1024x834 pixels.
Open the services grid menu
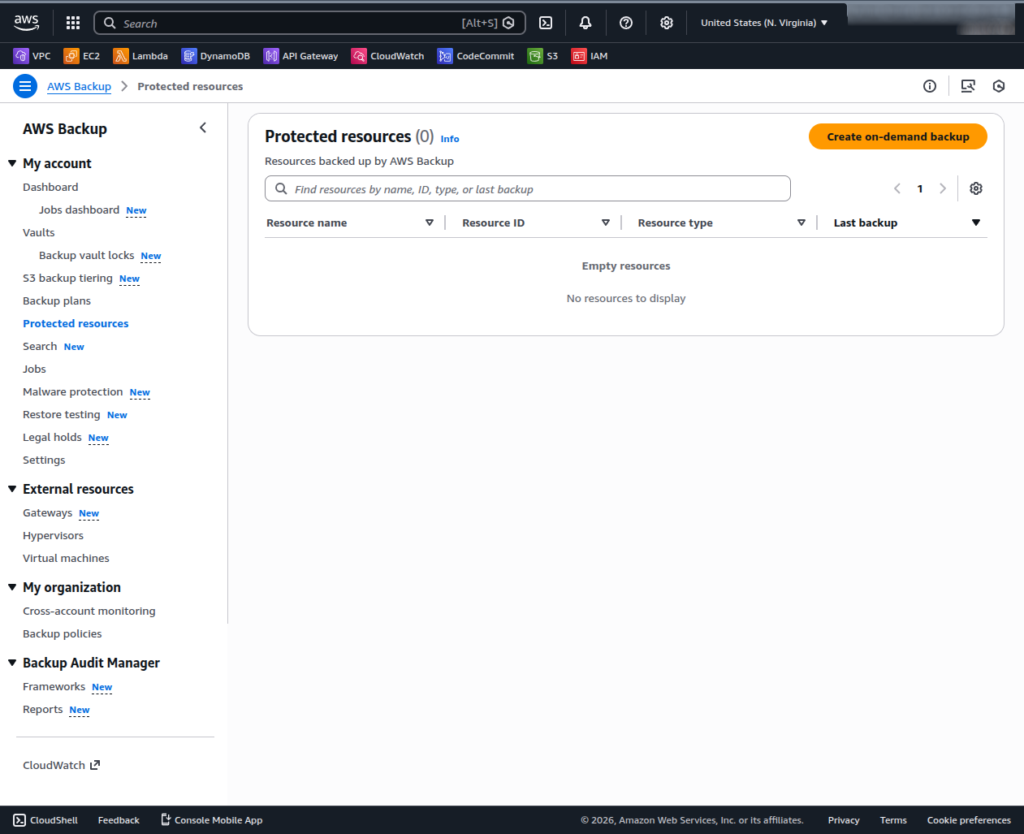(73, 23)
